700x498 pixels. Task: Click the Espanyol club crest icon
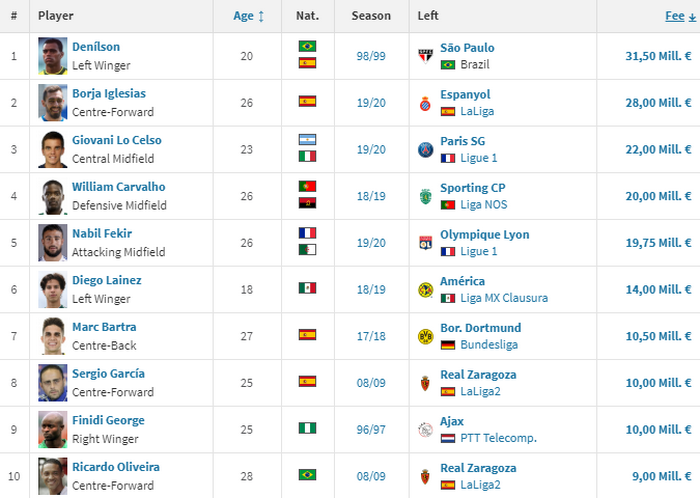(425, 103)
